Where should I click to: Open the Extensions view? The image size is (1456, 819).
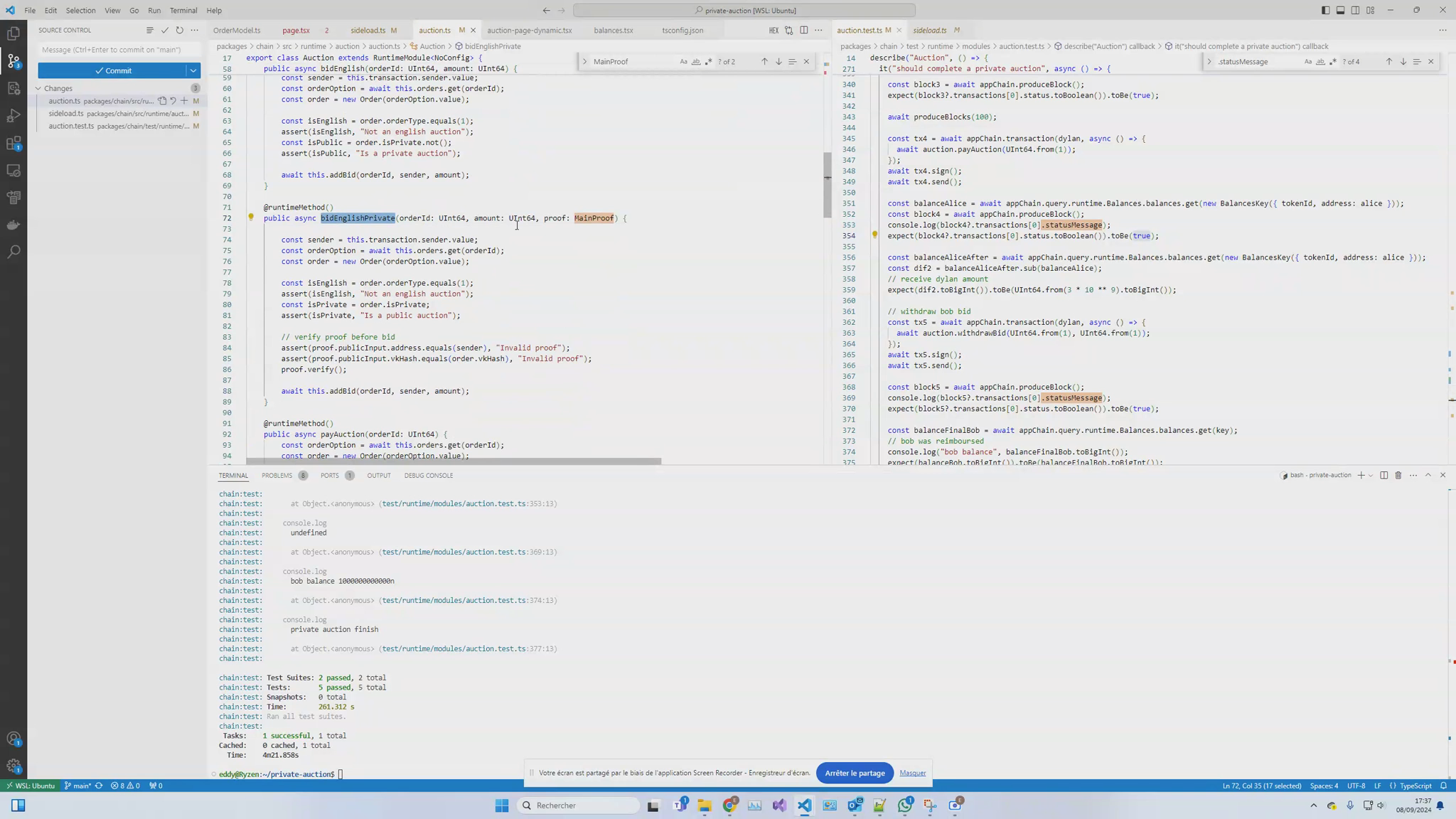point(14,144)
